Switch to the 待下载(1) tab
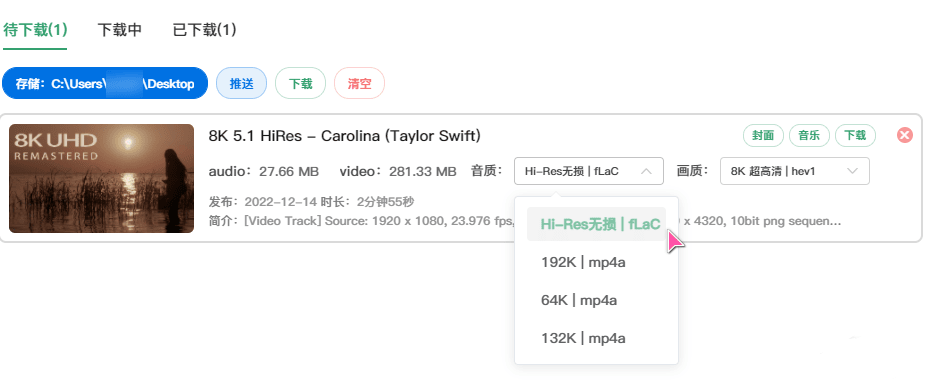 click(x=35, y=30)
